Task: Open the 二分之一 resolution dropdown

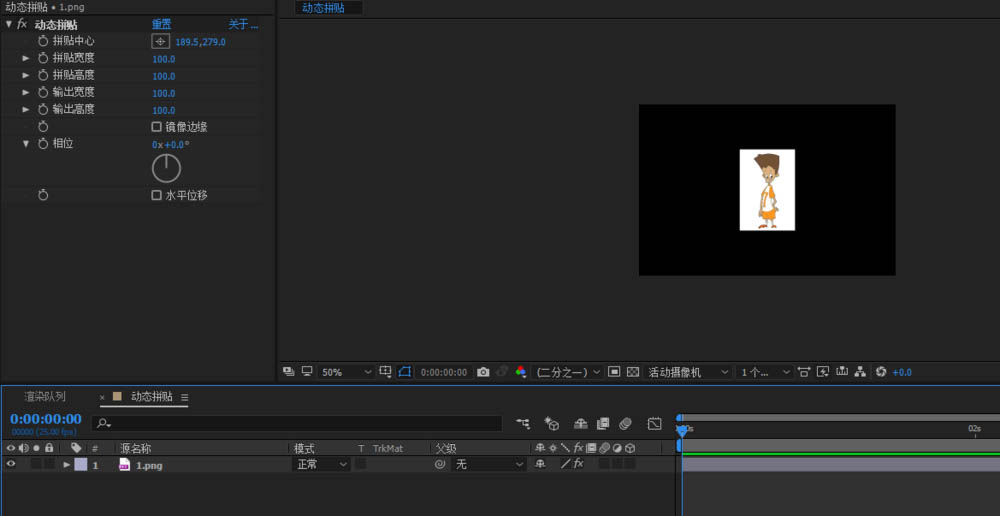Action: click(x=567, y=372)
